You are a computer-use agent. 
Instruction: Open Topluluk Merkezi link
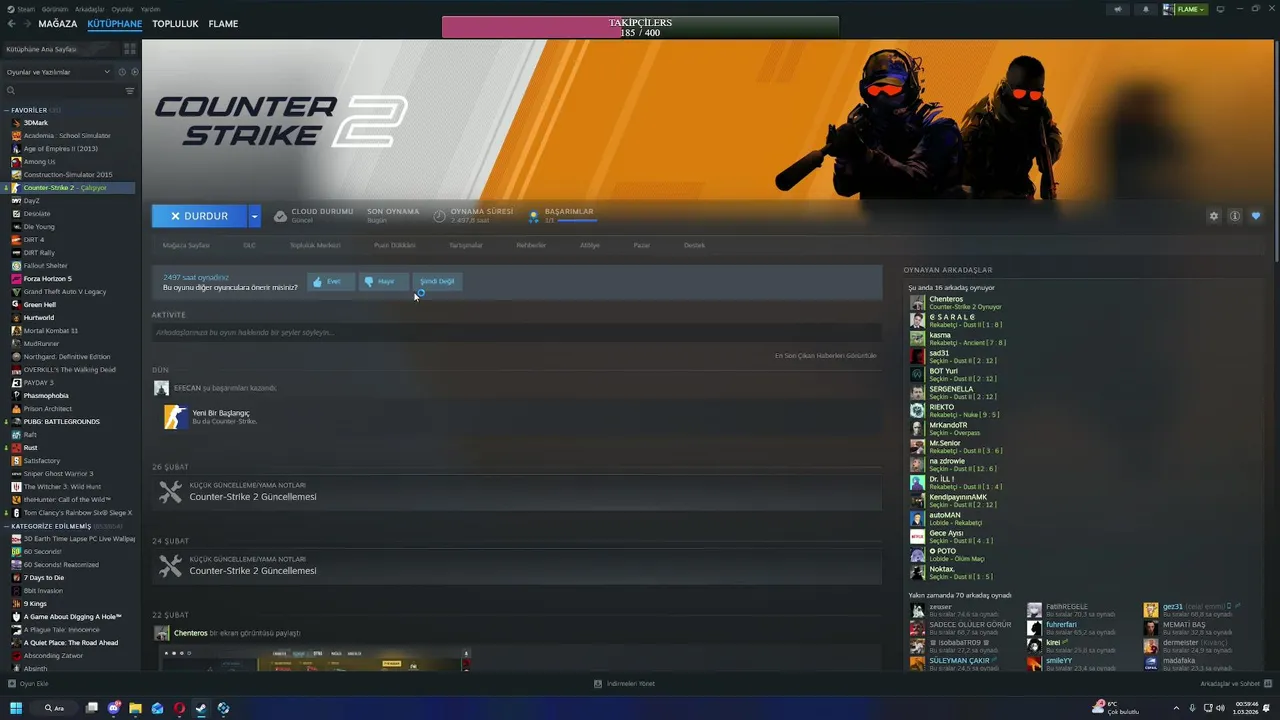(315, 245)
